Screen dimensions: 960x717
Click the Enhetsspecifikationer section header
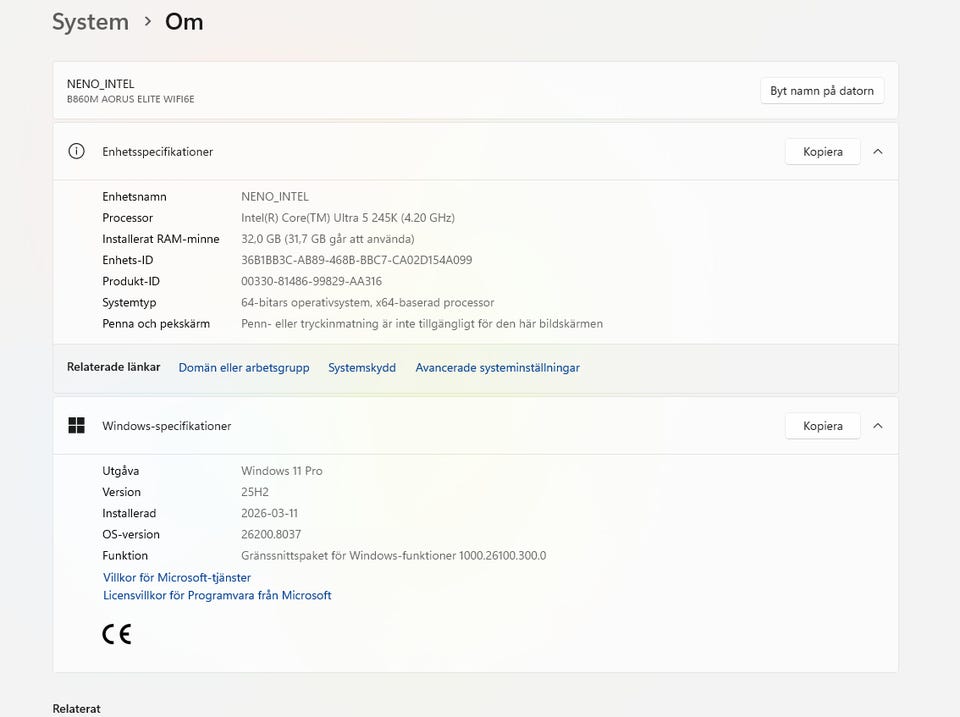click(157, 152)
